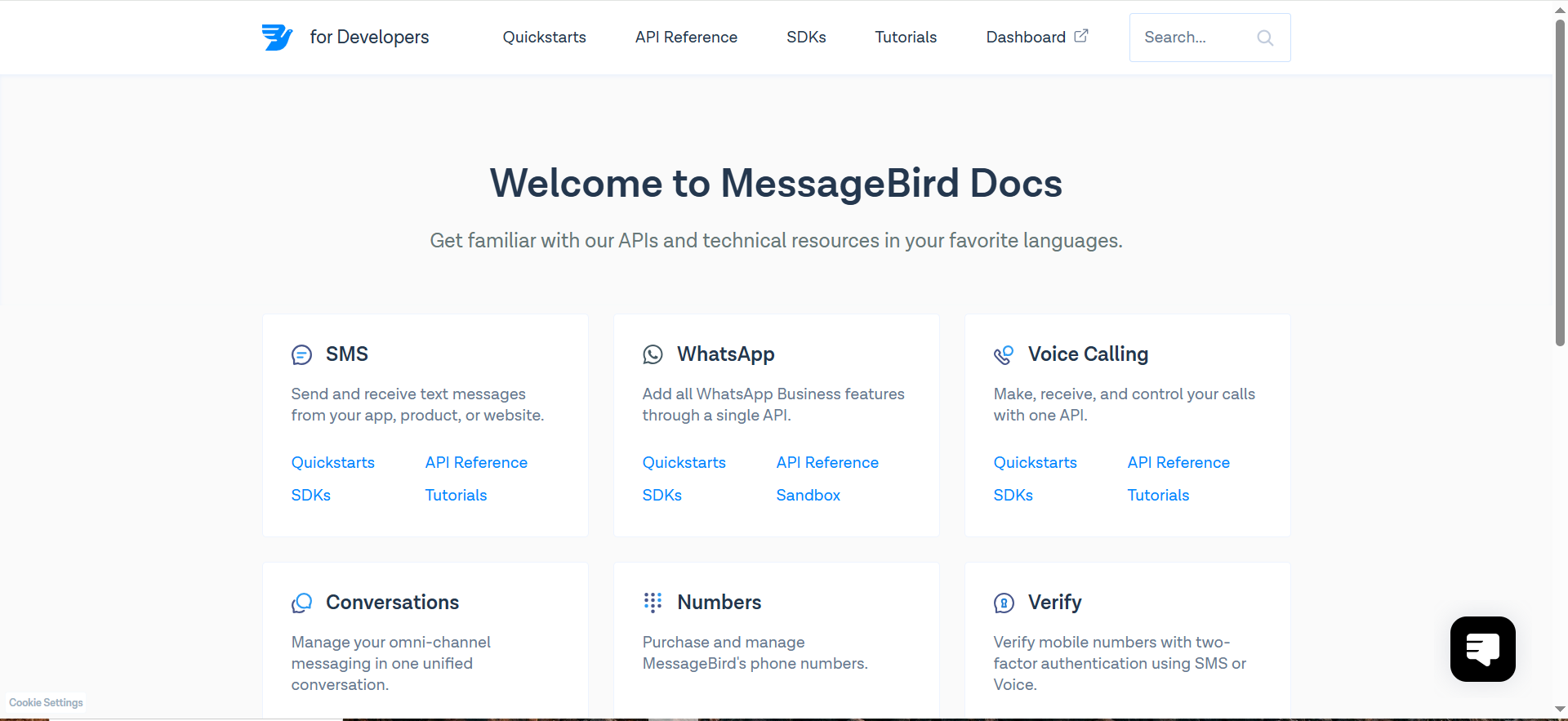Click the Verify lock icon
Viewport: 1568px width, 721px height.
tap(1004, 603)
